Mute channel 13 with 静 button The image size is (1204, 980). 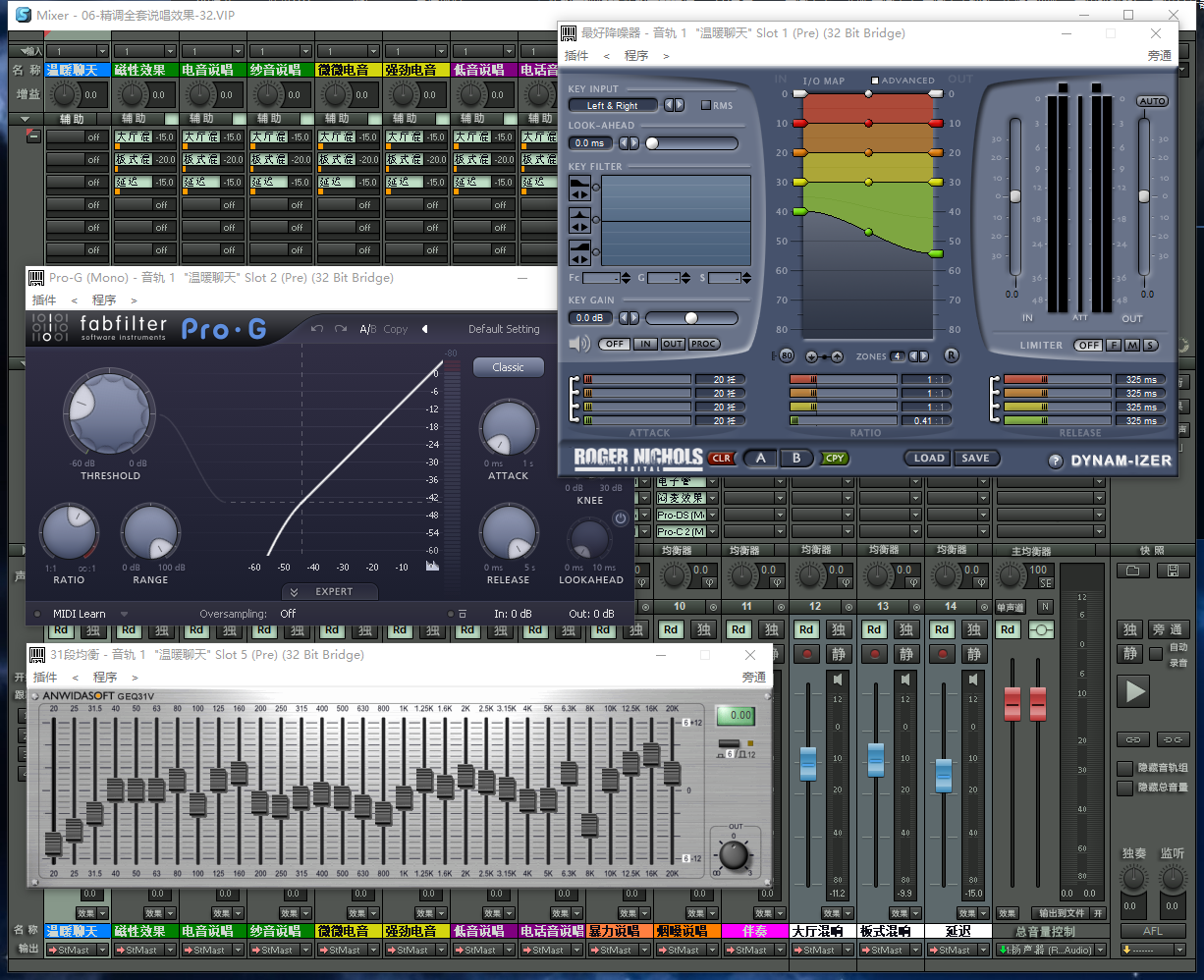click(x=905, y=653)
